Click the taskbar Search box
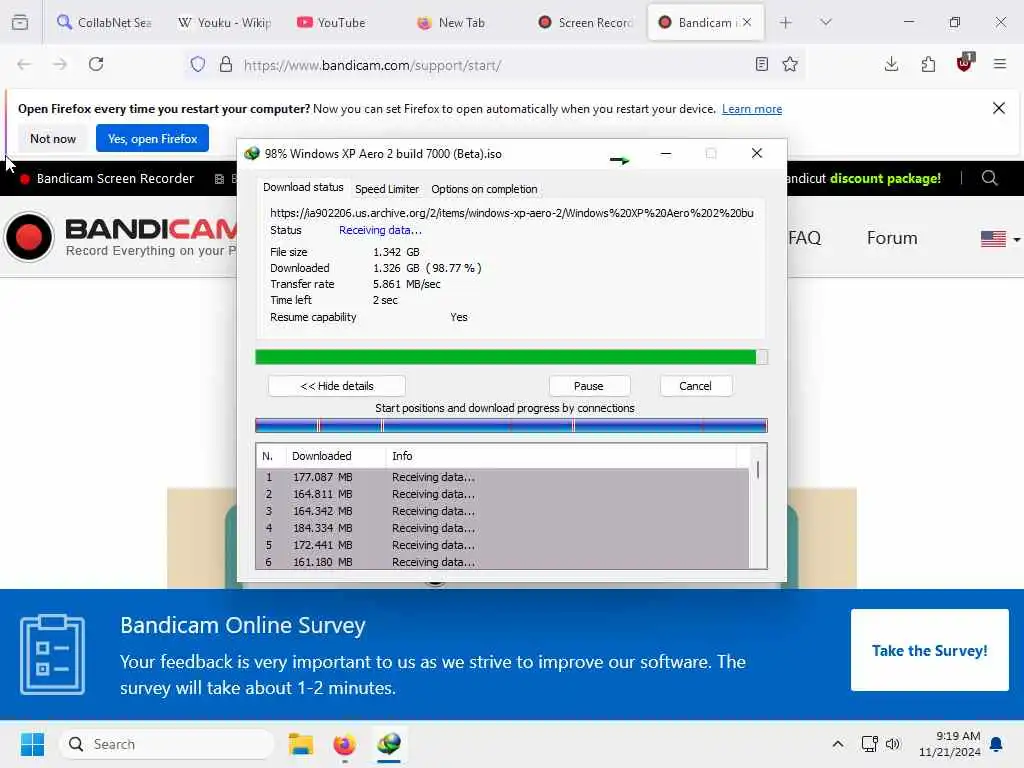The width and height of the screenshot is (1024, 768). [x=167, y=744]
